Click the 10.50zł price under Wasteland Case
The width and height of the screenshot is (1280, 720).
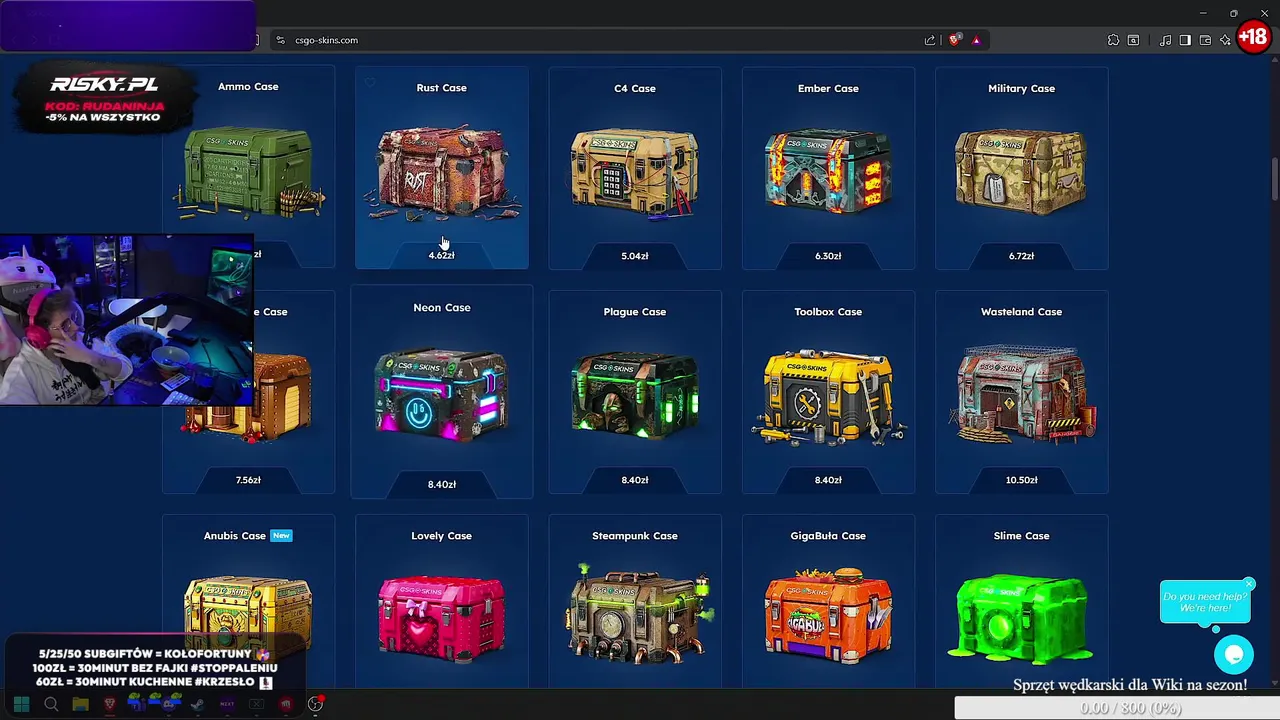pos(1021,480)
